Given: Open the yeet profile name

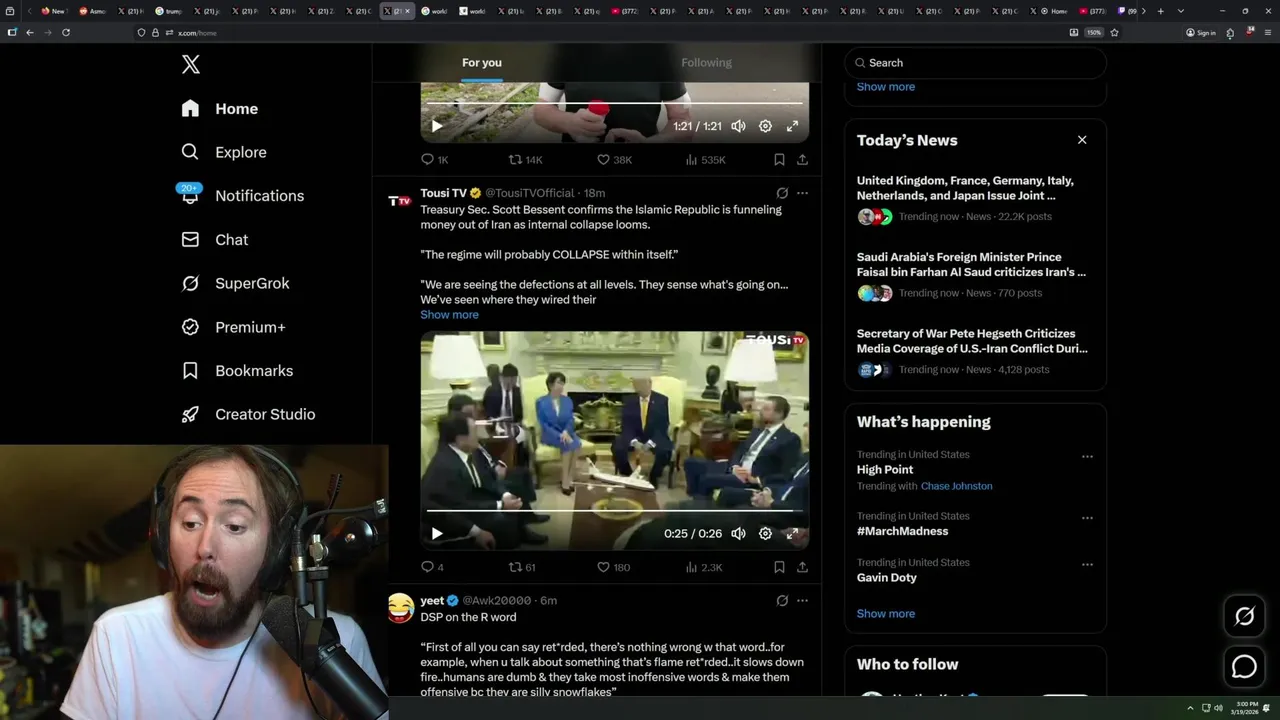Looking at the screenshot, I should [432, 601].
